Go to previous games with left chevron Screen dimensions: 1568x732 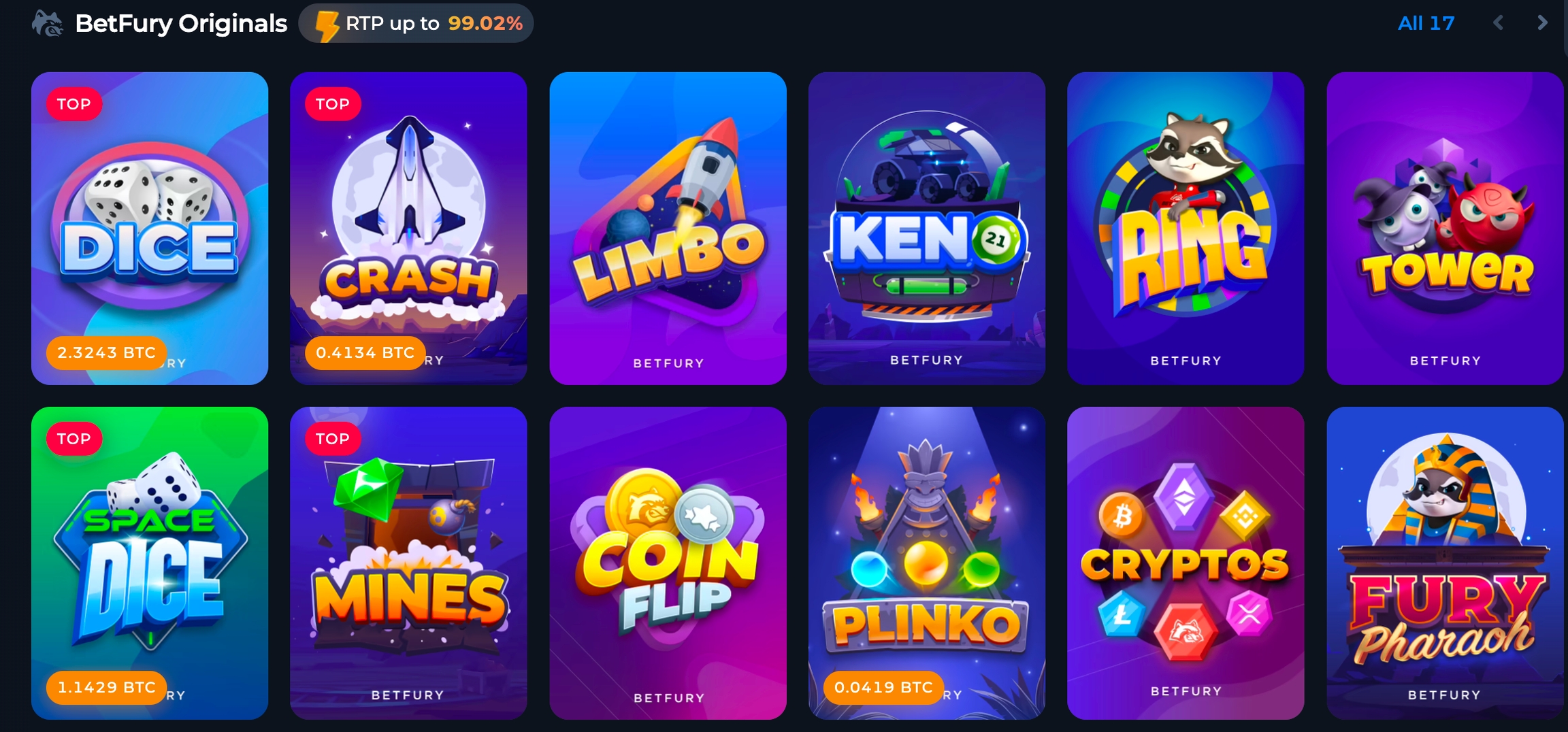pos(1498,23)
